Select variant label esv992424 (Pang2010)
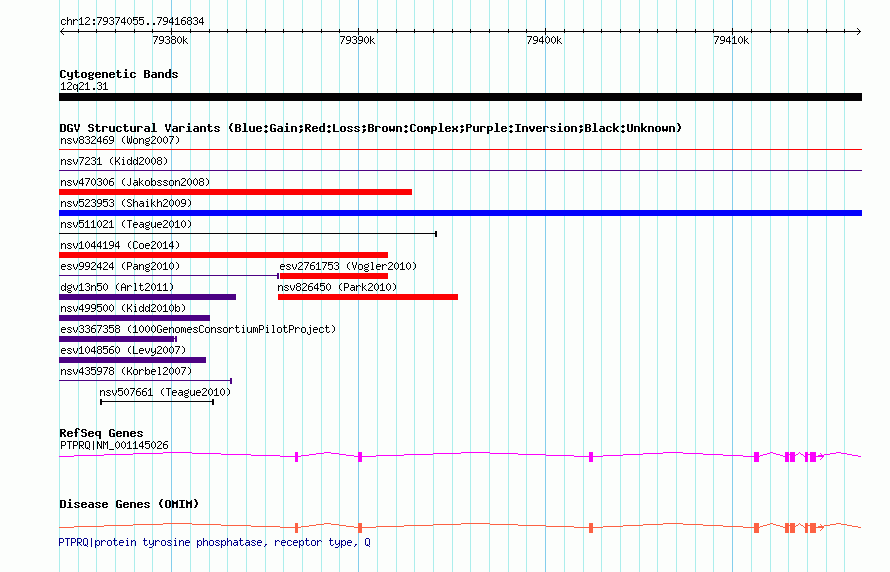Screen dimensions: 890x572 click(x=120, y=266)
